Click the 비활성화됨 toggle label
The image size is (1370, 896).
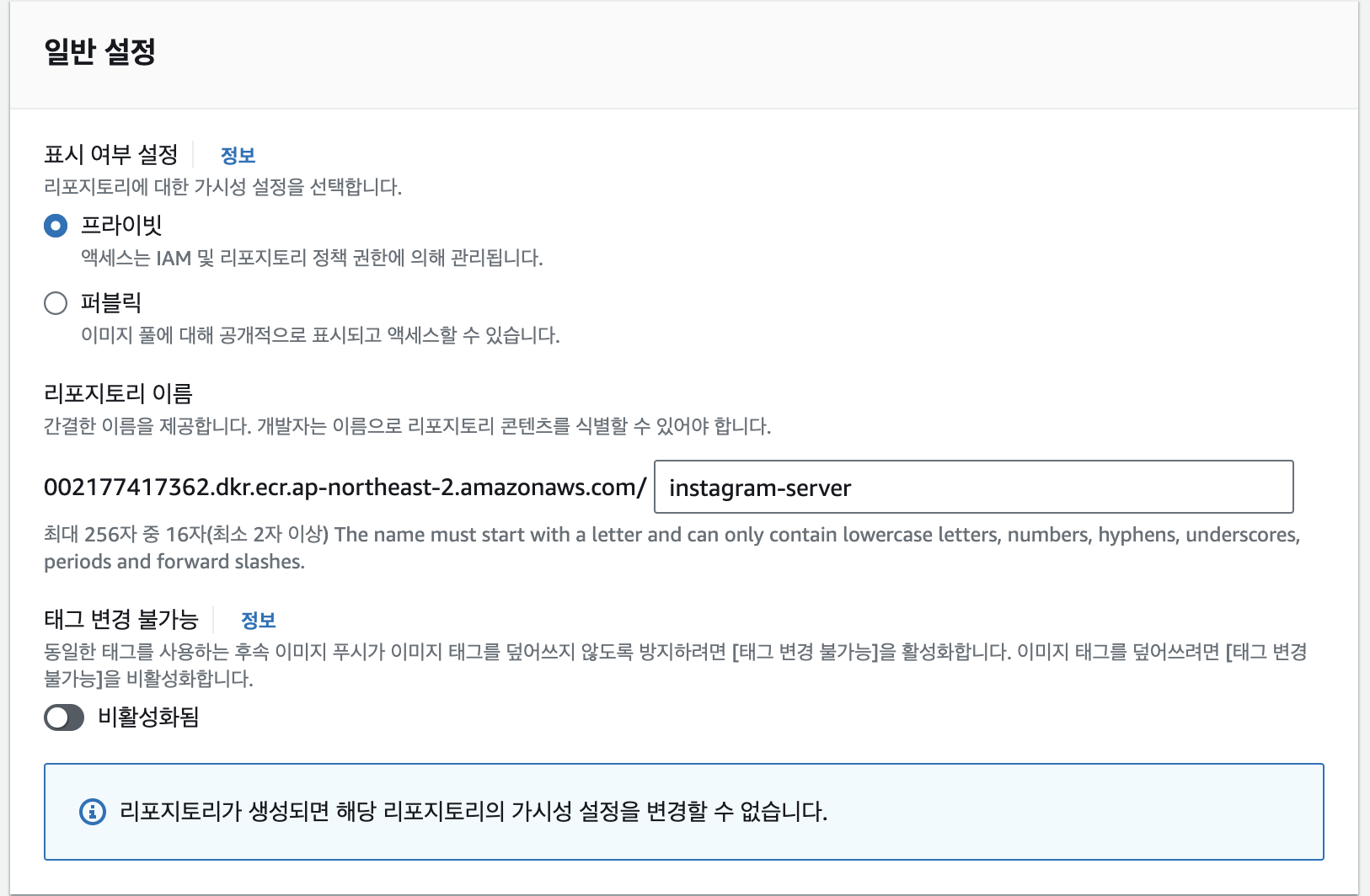click(x=148, y=717)
